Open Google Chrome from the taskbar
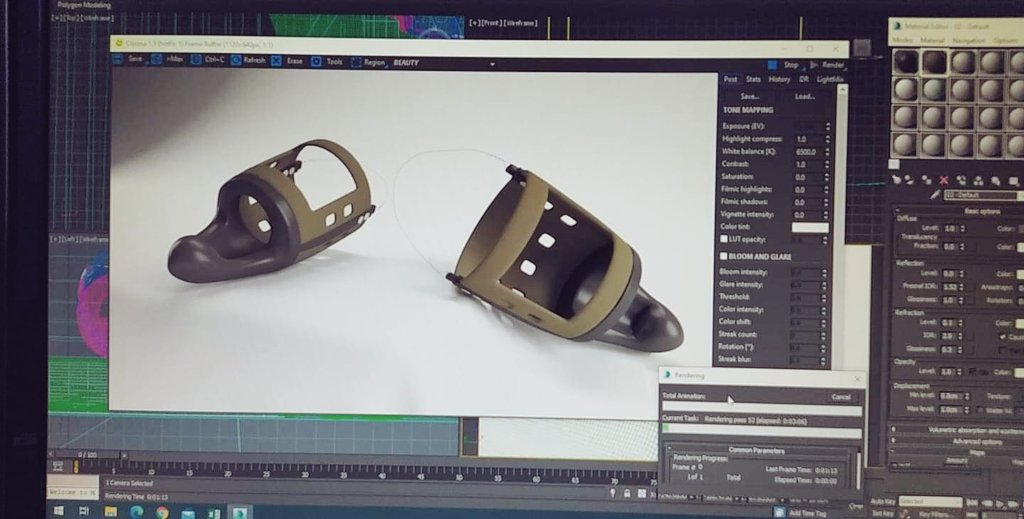The height and width of the screenshot is (519, 1024). click(163, 512)
